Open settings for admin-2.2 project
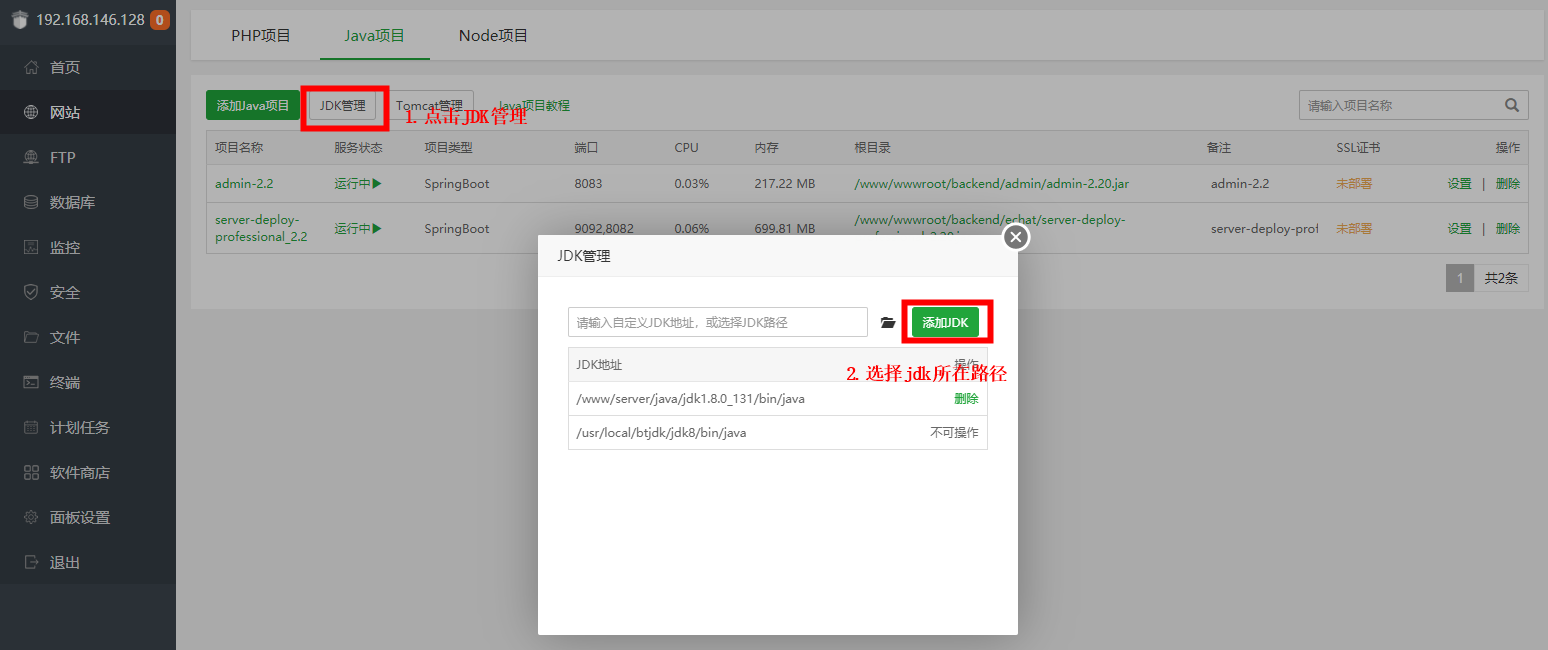1548x650 pixels. [x=1459, y=184]
